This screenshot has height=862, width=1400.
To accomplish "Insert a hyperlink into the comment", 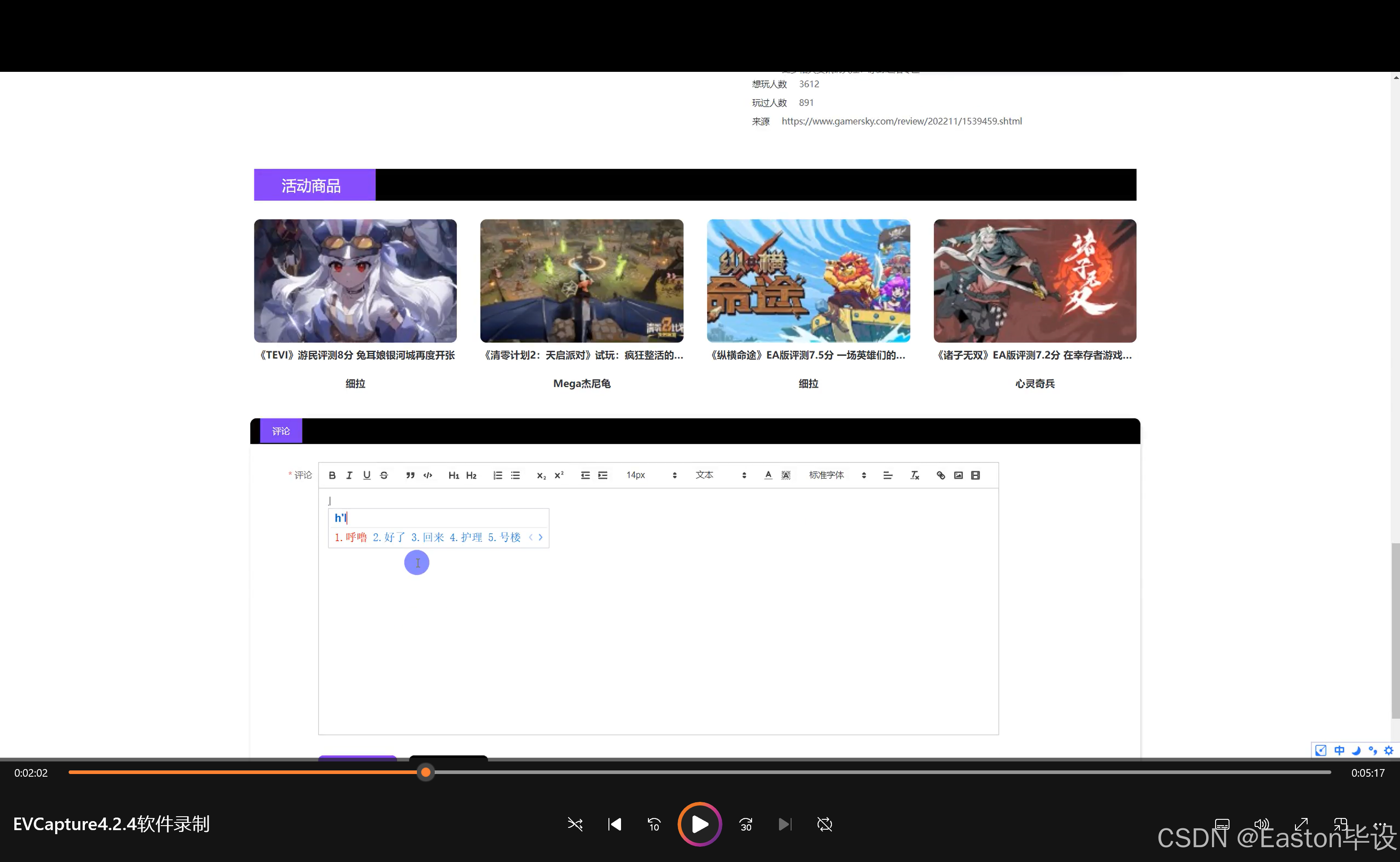I will tap(941, 475).
